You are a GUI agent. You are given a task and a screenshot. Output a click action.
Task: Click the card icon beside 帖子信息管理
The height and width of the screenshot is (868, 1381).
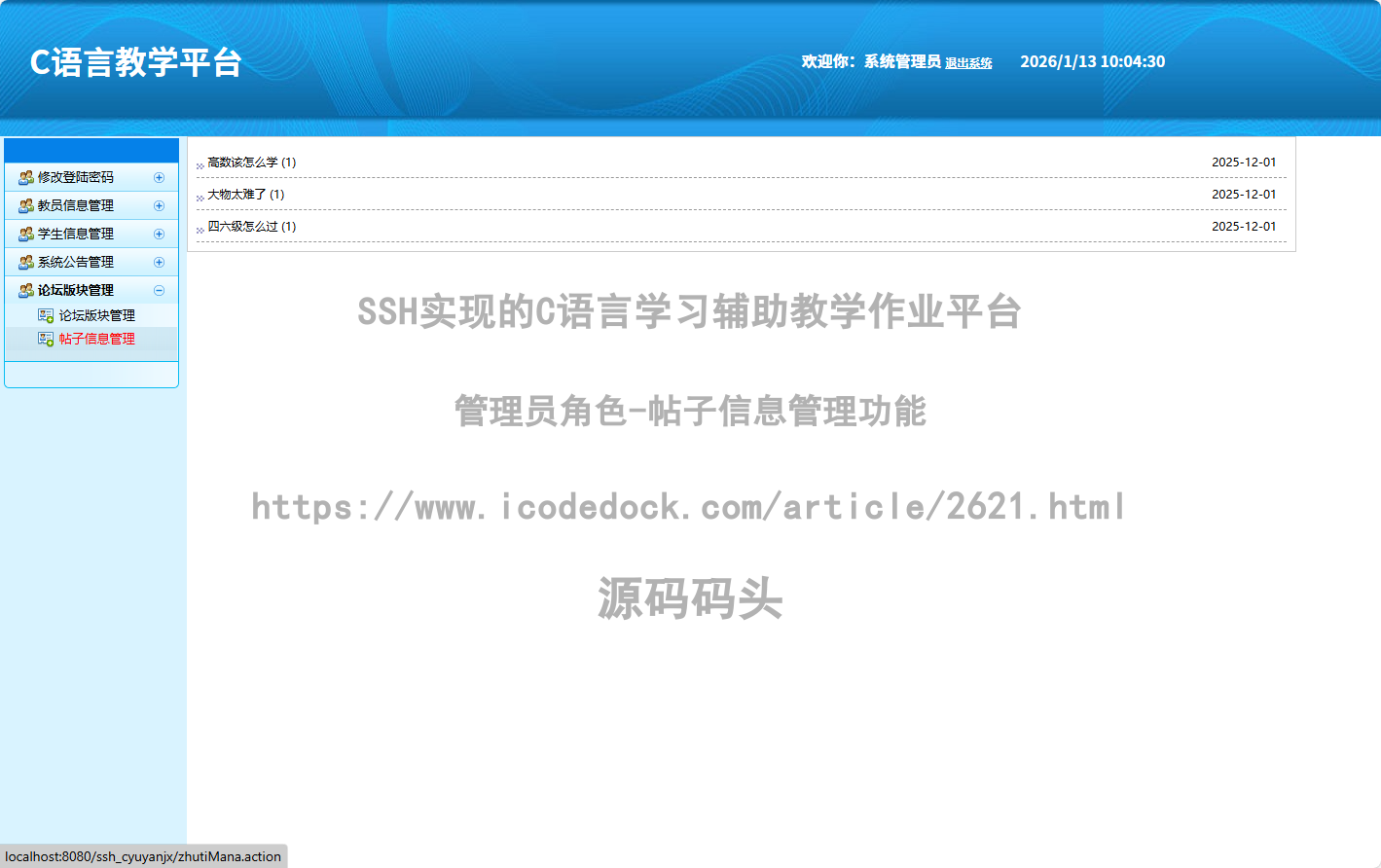point(46,340)
